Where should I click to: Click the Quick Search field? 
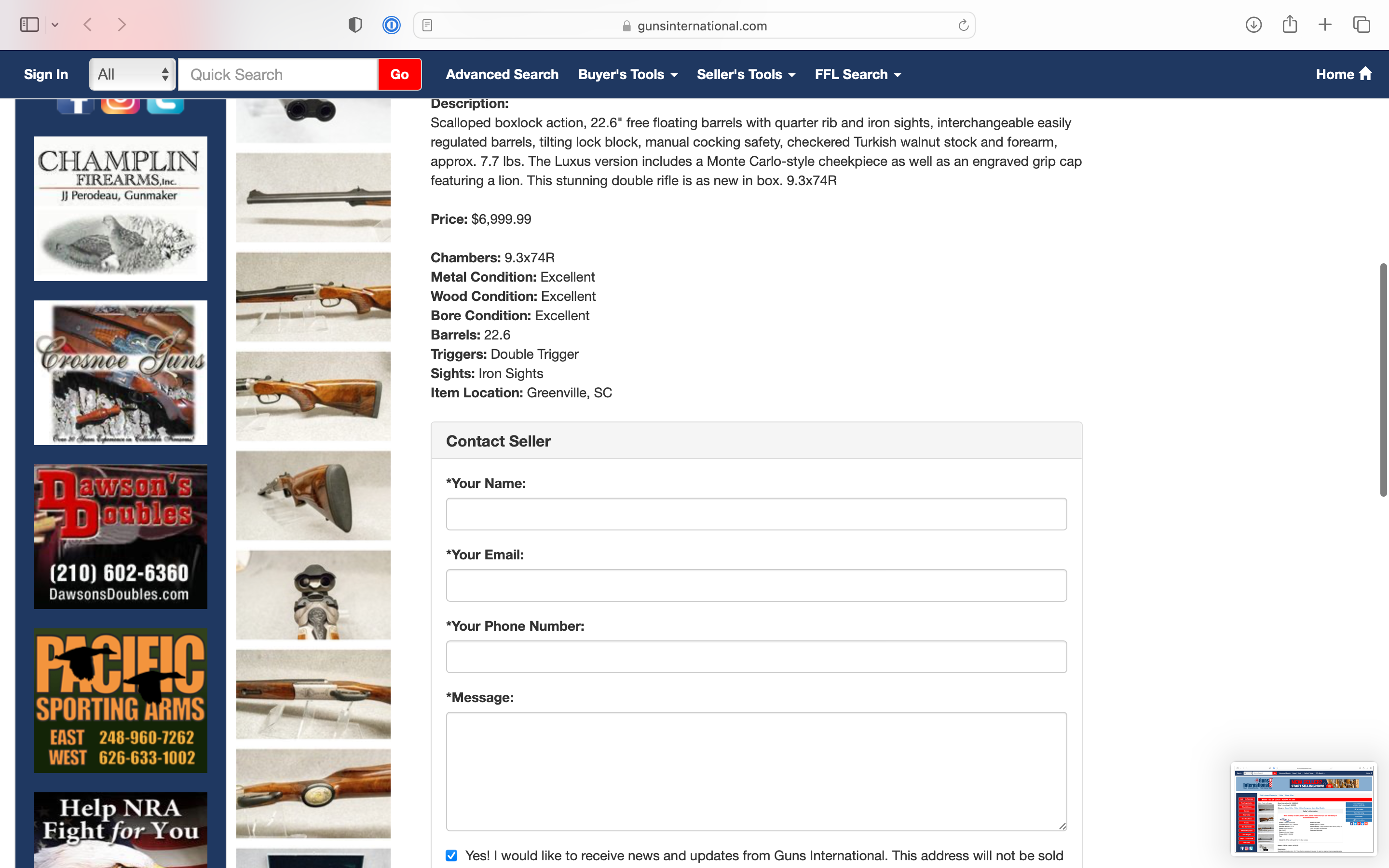(x=278, y=75)
